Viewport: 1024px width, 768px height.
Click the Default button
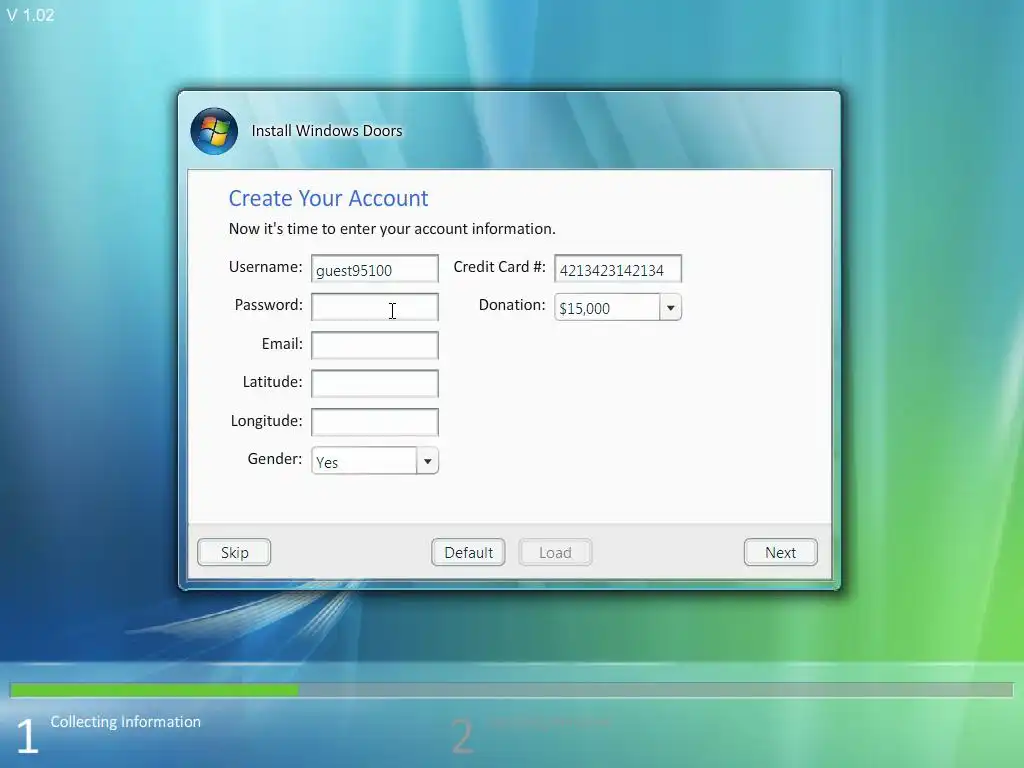click(468, 552)
